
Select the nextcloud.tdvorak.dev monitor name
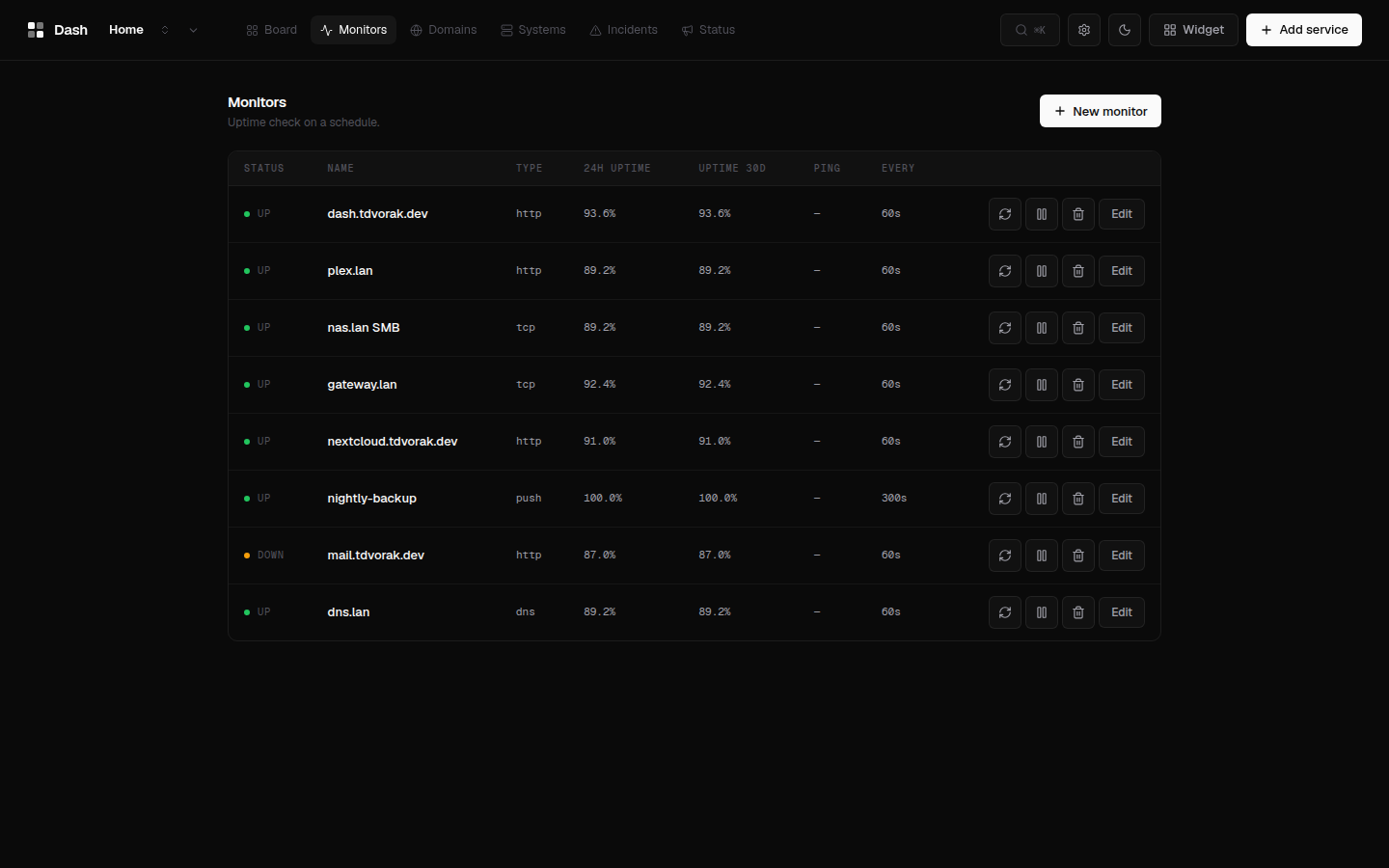click(393, 442)
